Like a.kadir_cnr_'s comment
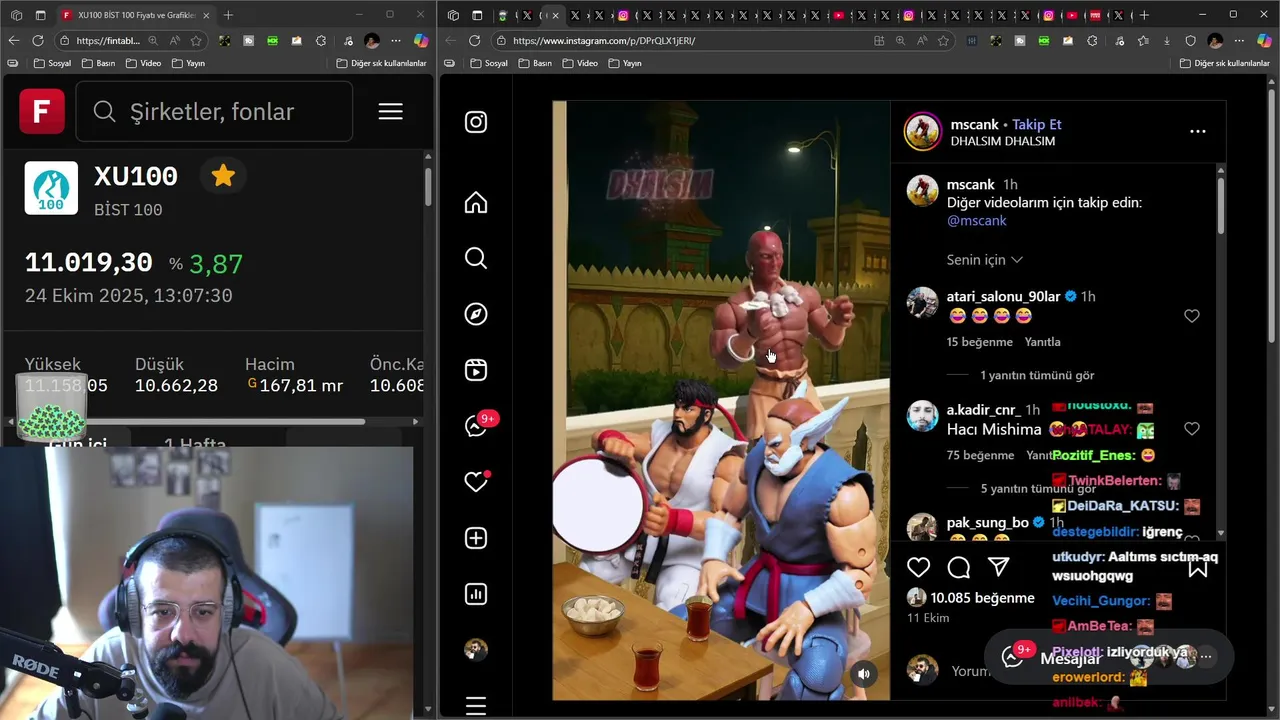1280x720 pixels. tap(1191, 428)
